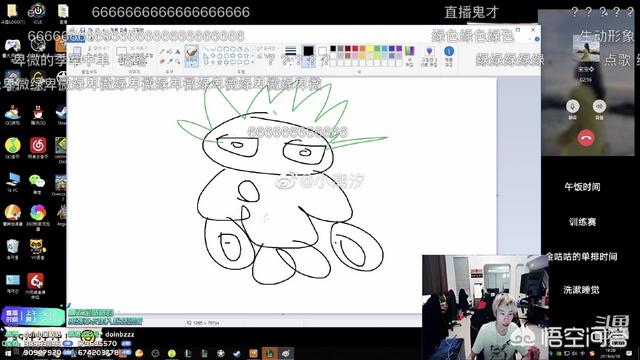Open the Edit colors rainbow icon

(409, 55)
